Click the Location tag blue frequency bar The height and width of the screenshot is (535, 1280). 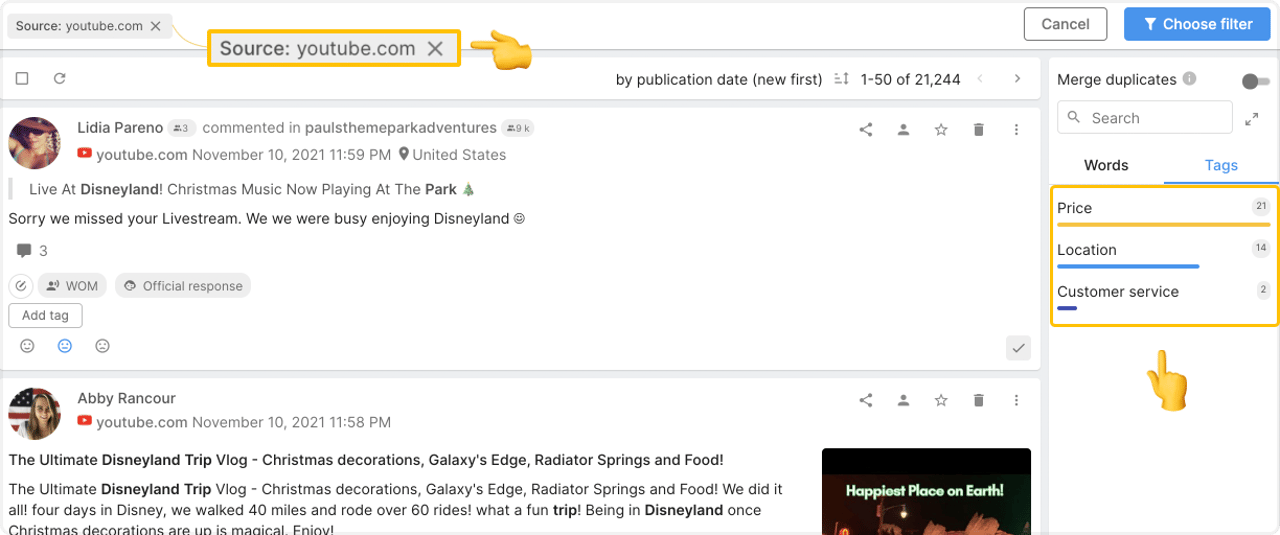(x=1128, y=266)
